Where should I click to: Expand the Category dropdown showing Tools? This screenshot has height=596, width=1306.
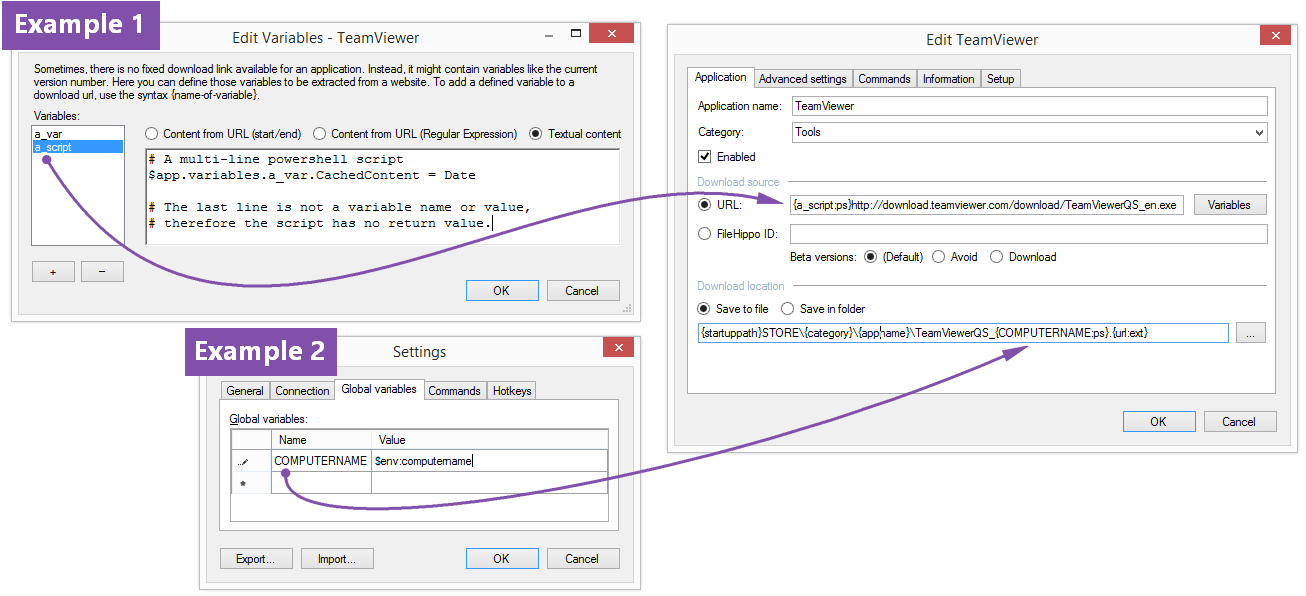coord(1029,132)
